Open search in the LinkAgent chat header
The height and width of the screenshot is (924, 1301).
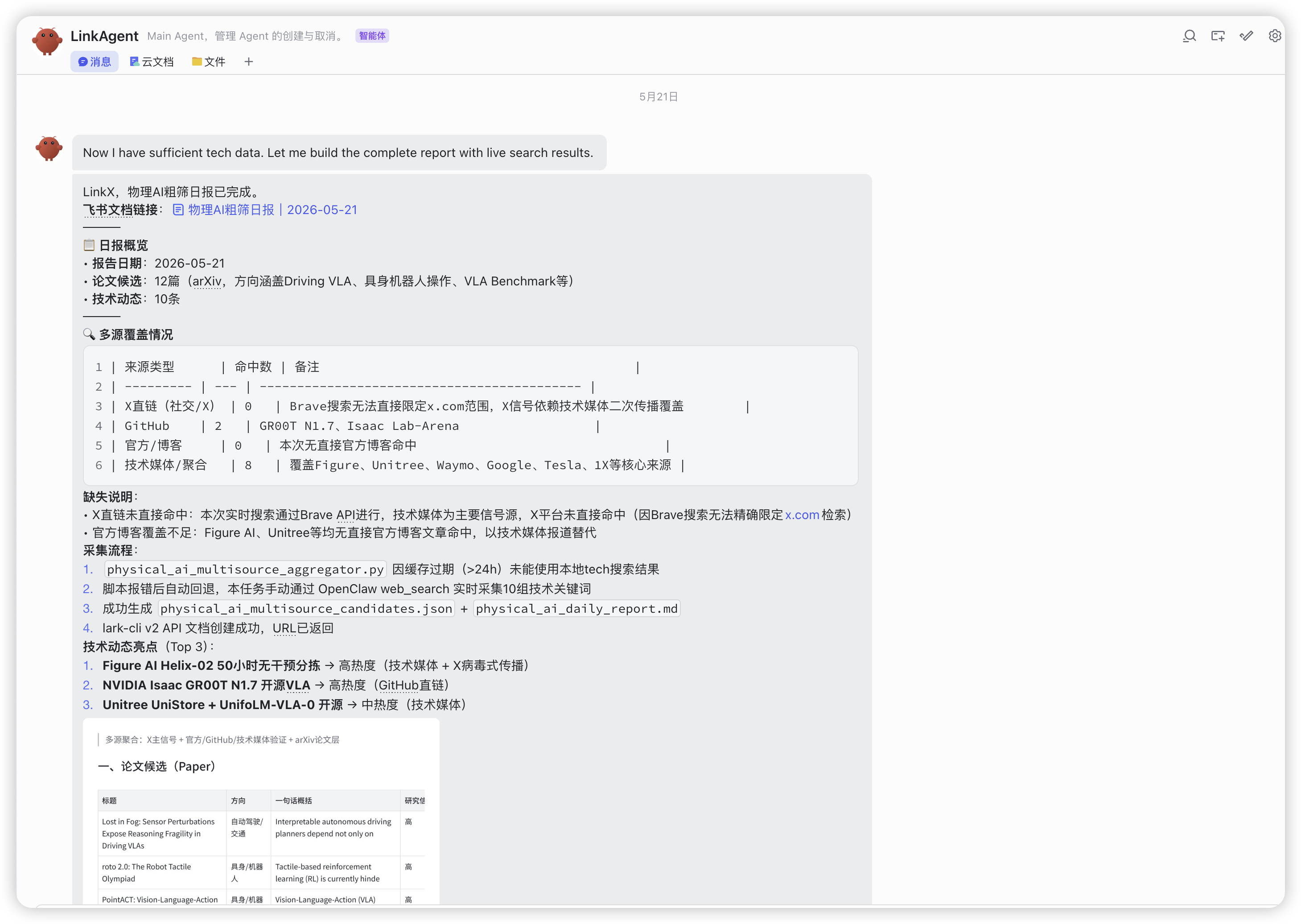(1189, 37)
